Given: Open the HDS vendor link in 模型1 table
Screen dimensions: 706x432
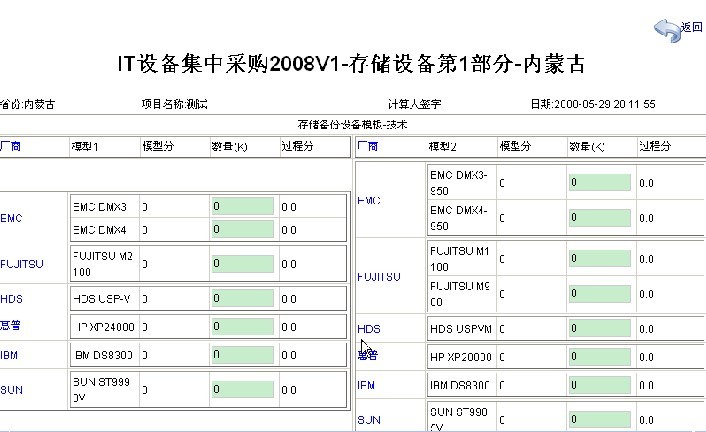Looking at the screenshot, I should coord(11,299).
